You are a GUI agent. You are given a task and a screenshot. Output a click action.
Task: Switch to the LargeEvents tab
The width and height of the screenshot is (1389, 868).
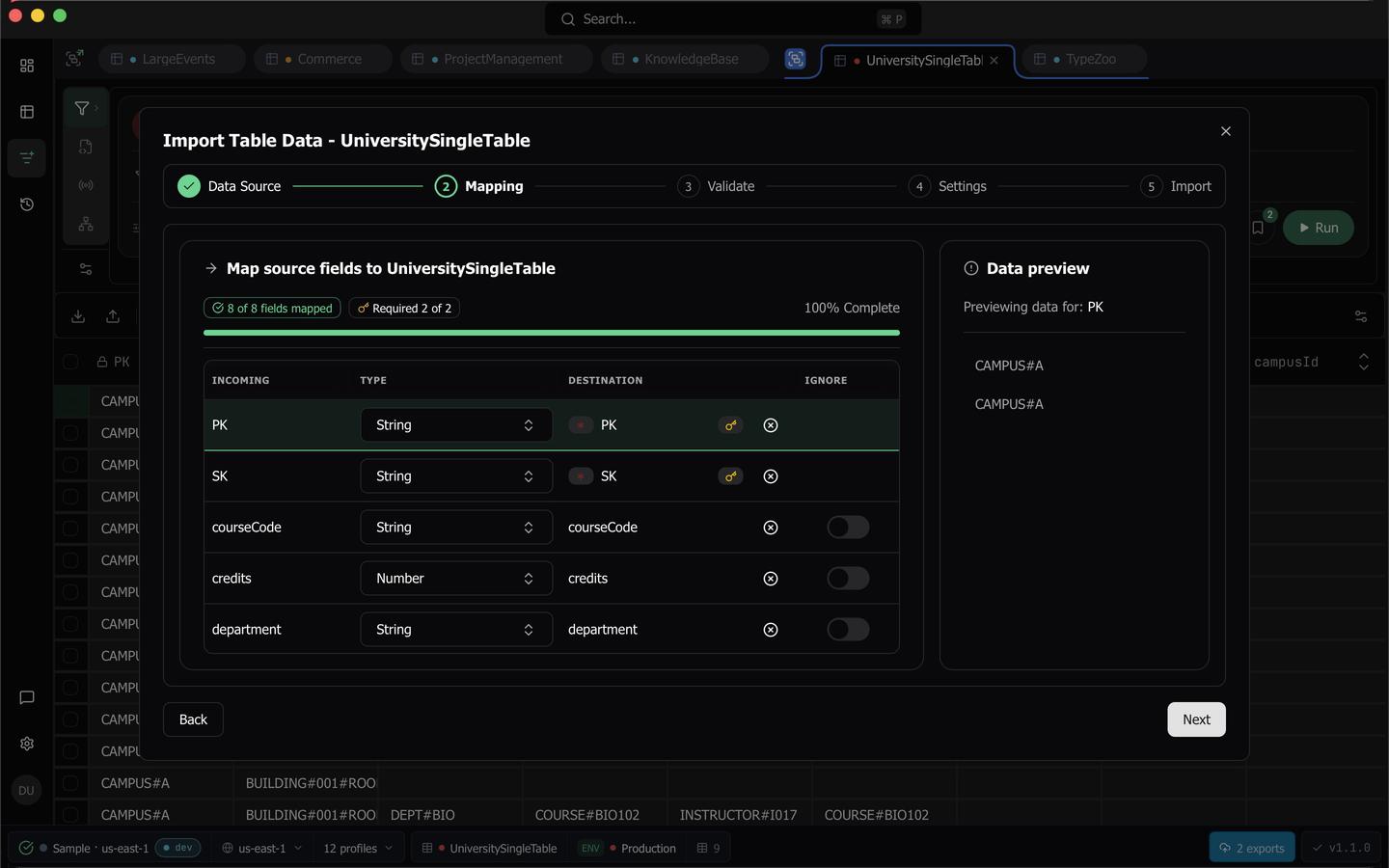172,59
